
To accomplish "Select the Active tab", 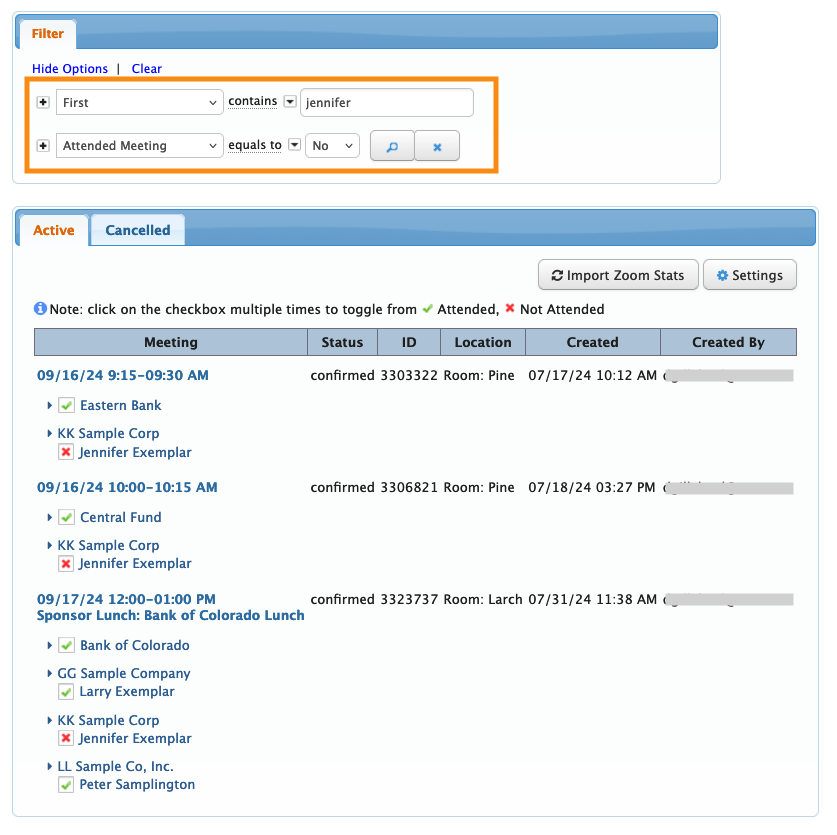I will (x=54, y=230).
